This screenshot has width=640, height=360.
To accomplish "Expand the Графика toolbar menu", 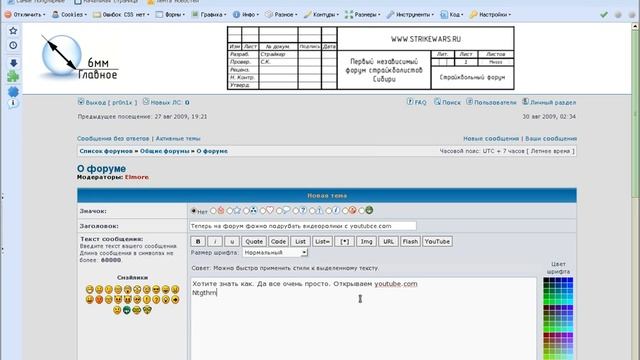I will 209,14.
